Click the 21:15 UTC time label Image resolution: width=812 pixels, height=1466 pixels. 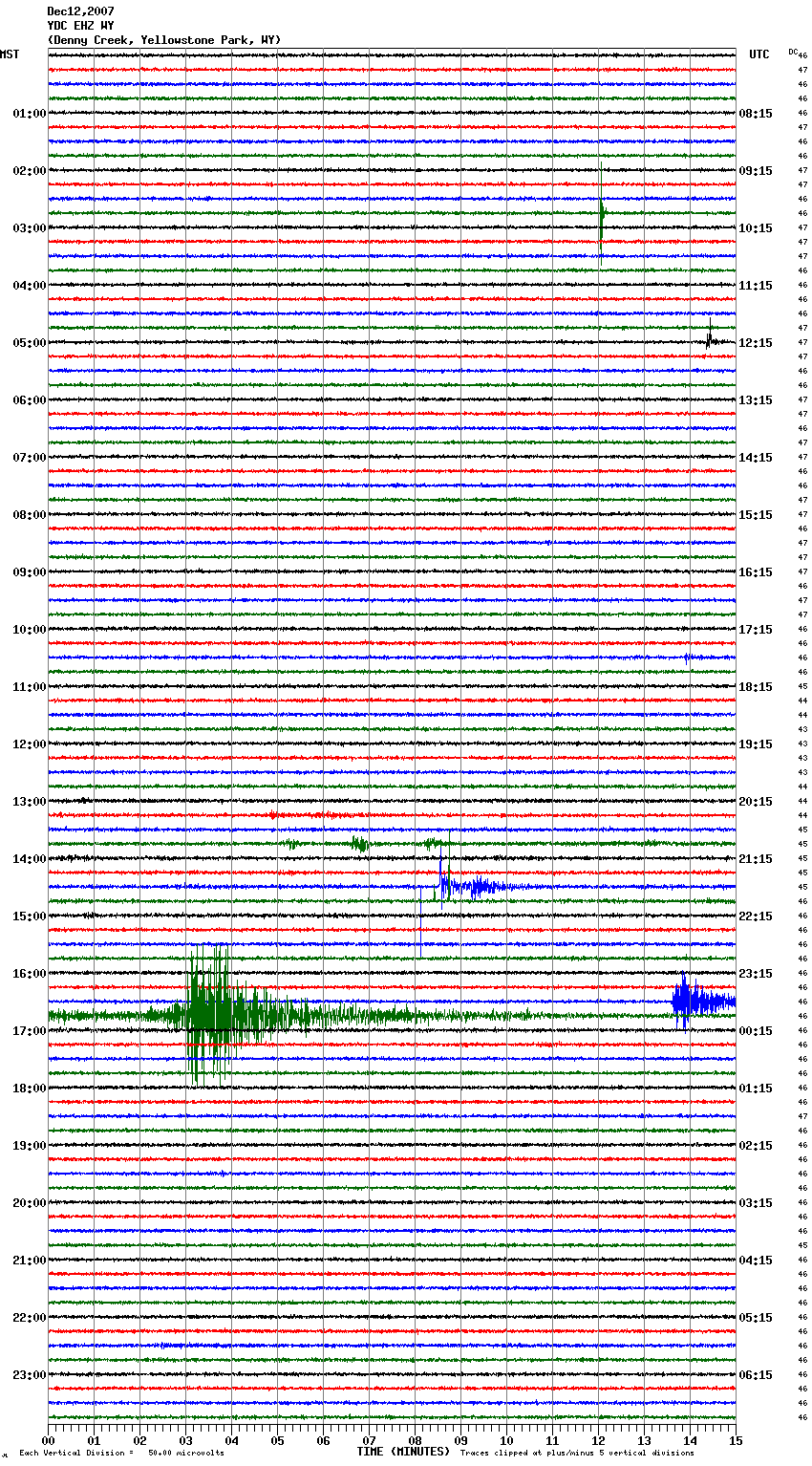pos(756,859)
